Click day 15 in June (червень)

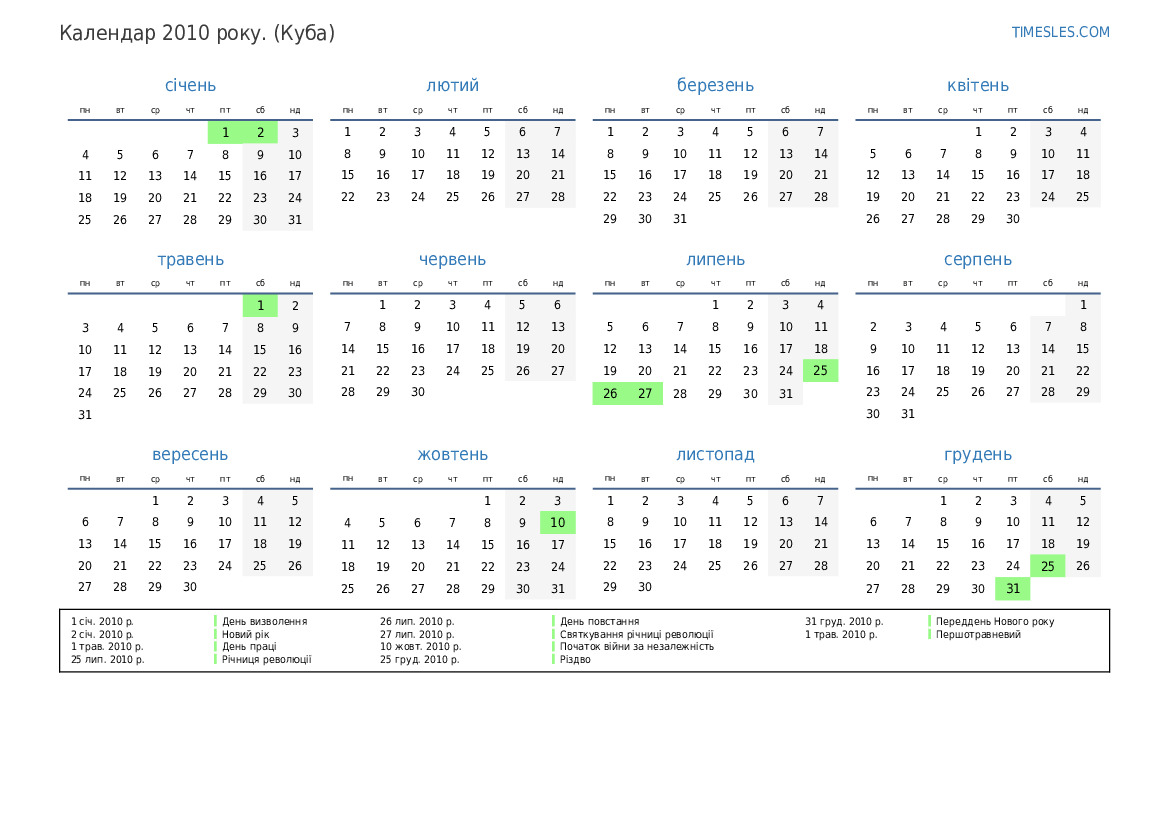click(382, 349)
